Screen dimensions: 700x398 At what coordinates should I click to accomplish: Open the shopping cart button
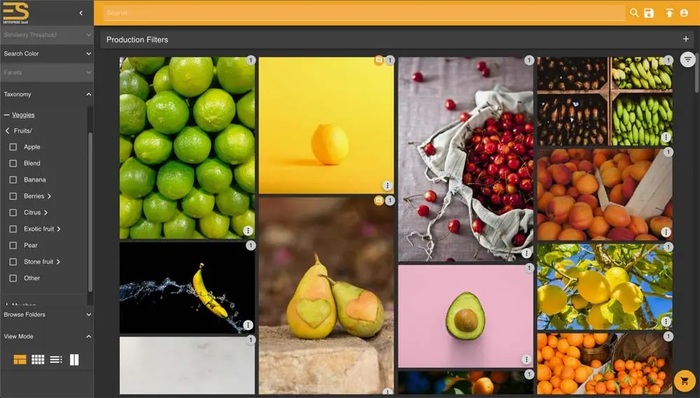pos(684,381)
